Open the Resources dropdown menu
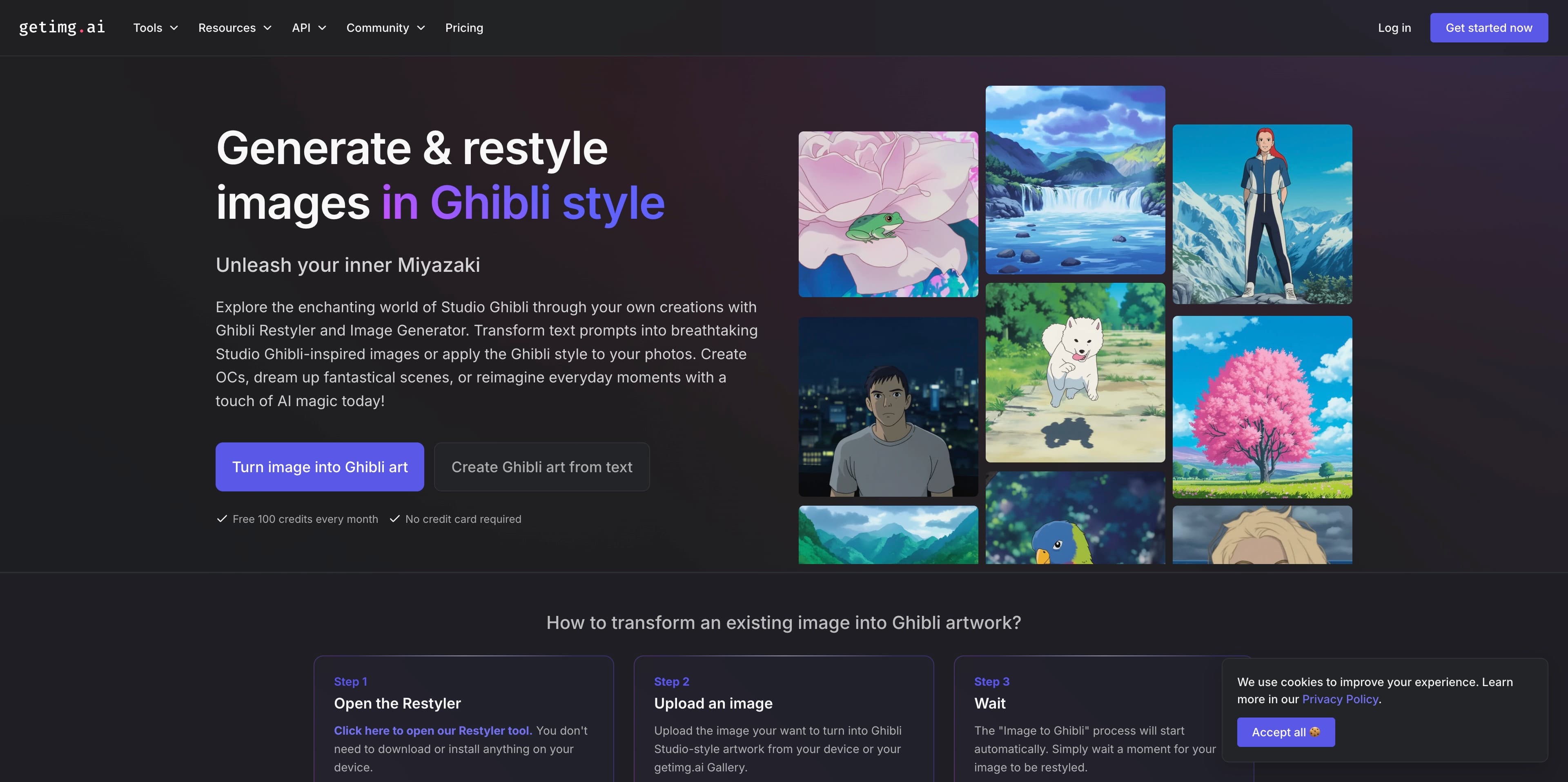1568x782 pixels. click(234, 28)
